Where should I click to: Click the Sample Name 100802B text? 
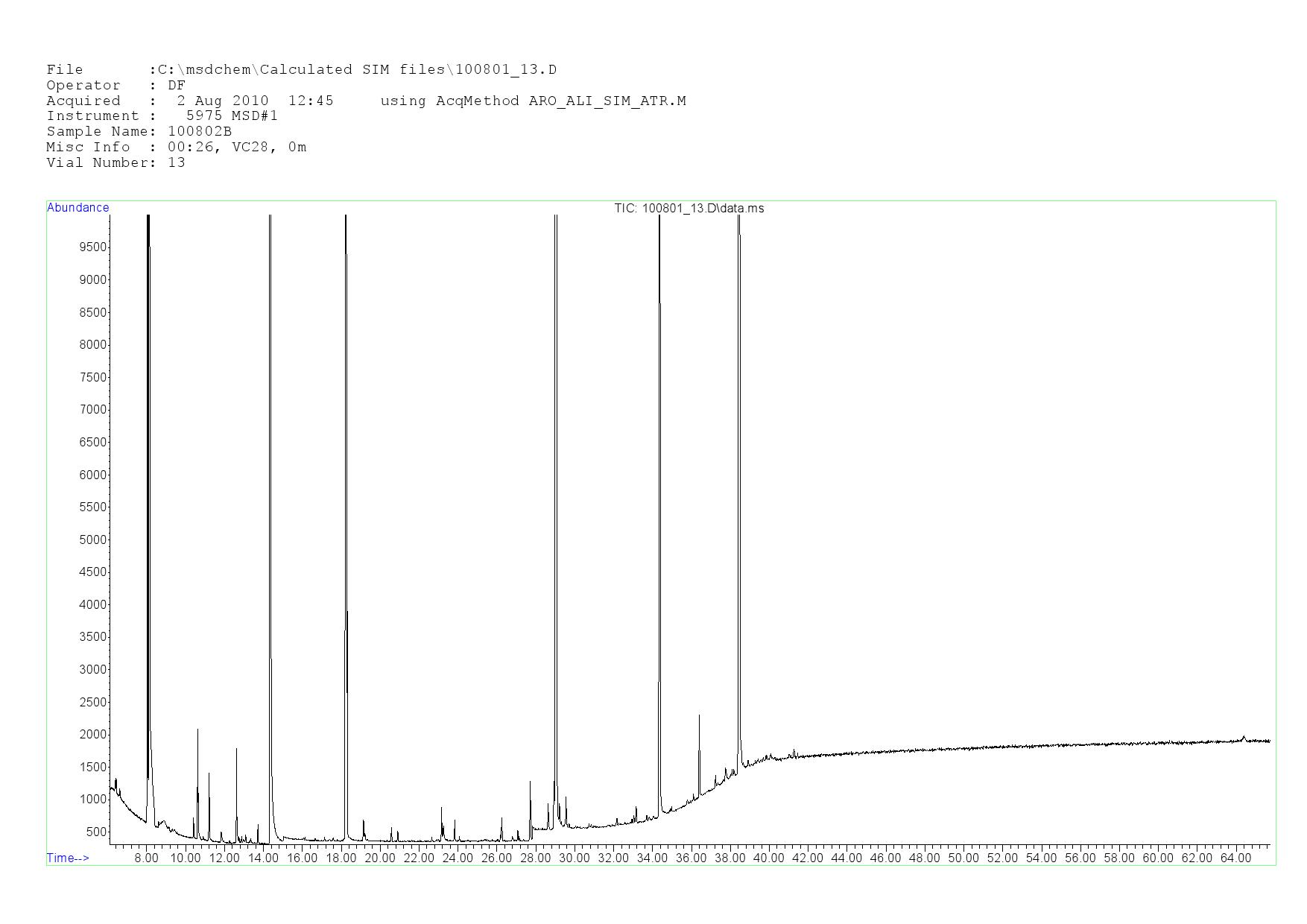click(199, 131)
